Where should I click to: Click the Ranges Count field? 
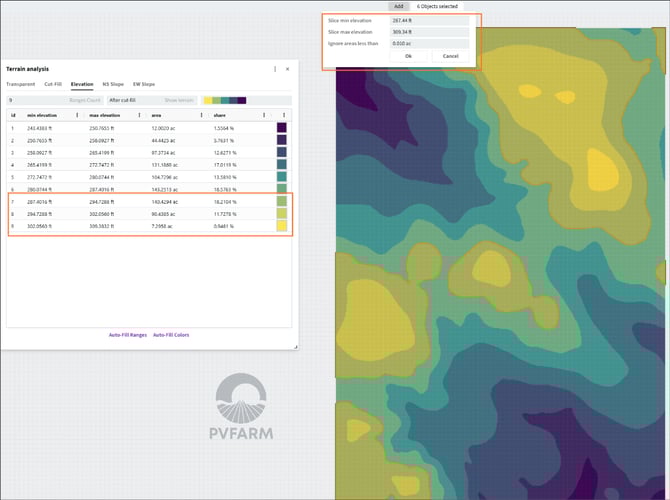(x=55, y=100)
